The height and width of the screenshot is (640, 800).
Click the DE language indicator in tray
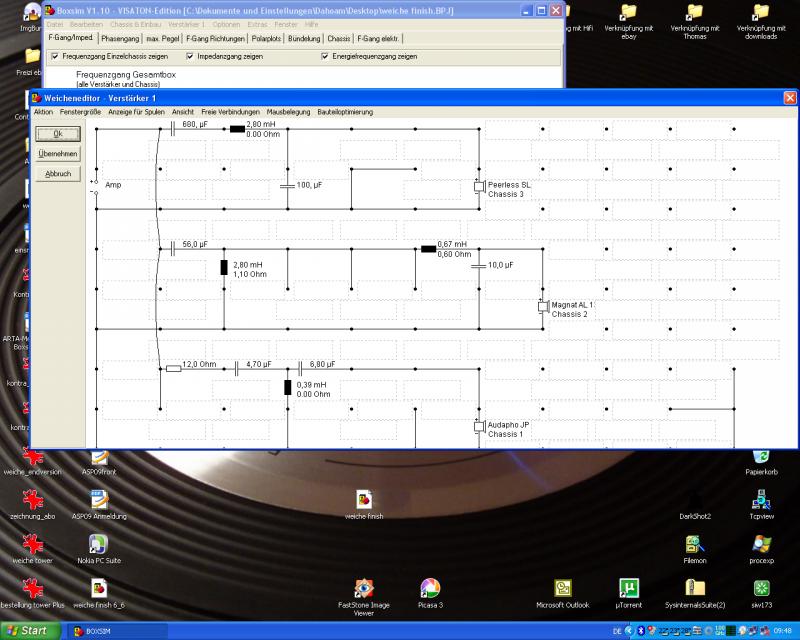[x=617, y=631]
